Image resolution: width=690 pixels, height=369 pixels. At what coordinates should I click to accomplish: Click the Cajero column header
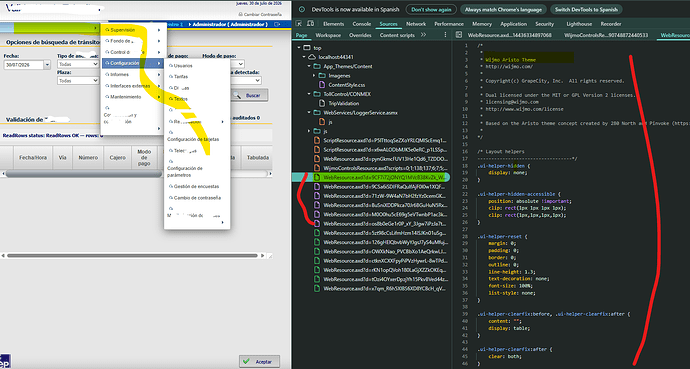point(117,157)
